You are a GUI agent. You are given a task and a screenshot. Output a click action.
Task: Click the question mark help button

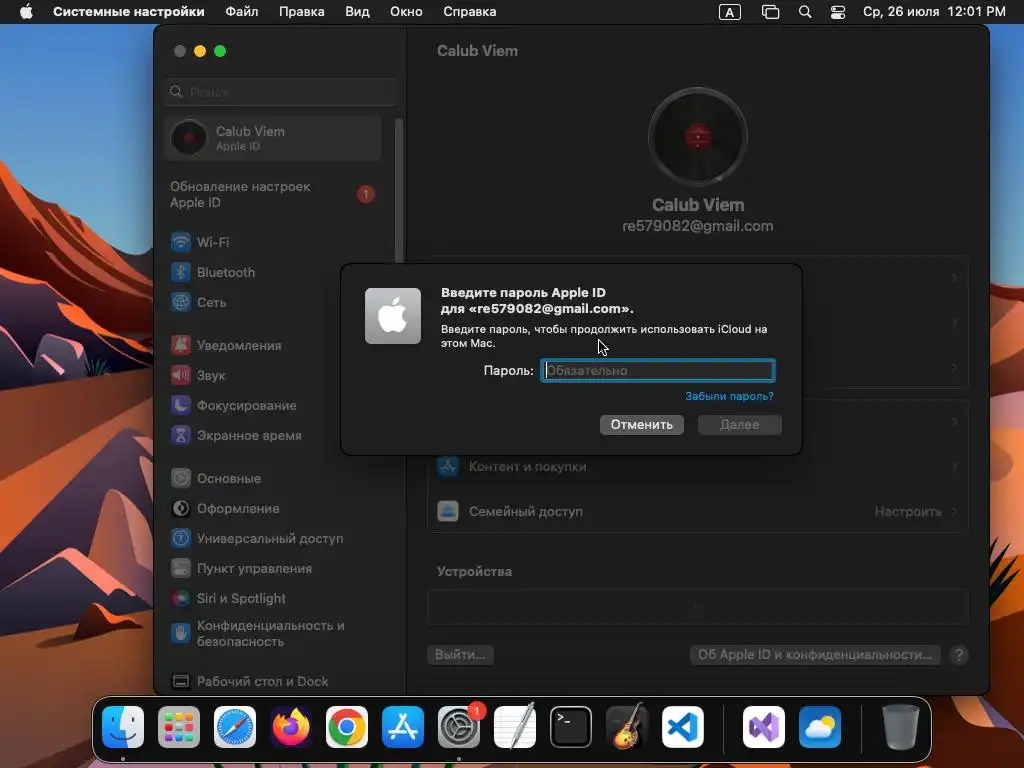pyautogui.click(x=959, y=655)
